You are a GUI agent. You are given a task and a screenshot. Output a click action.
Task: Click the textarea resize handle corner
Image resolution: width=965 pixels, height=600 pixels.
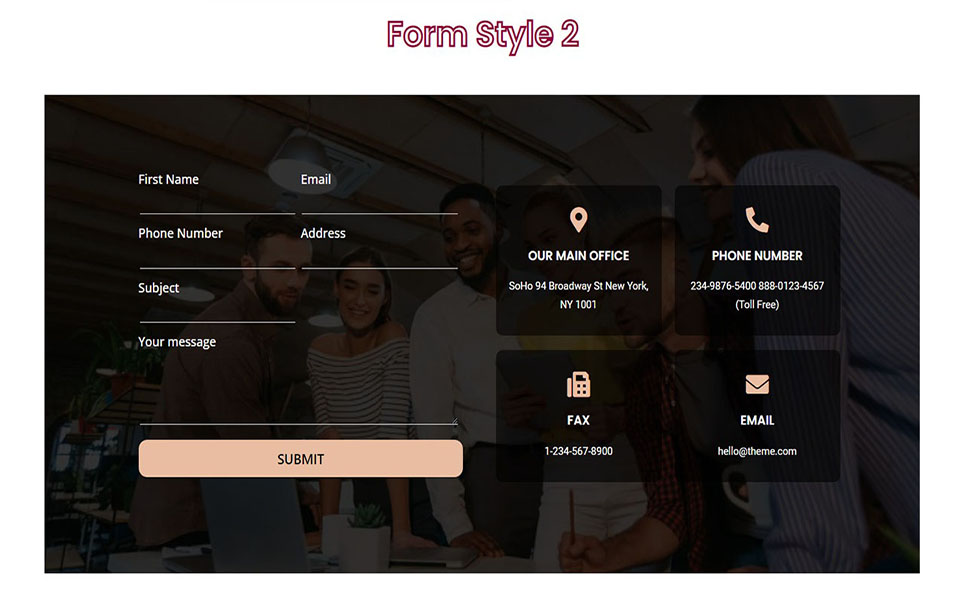coord(454,421)
